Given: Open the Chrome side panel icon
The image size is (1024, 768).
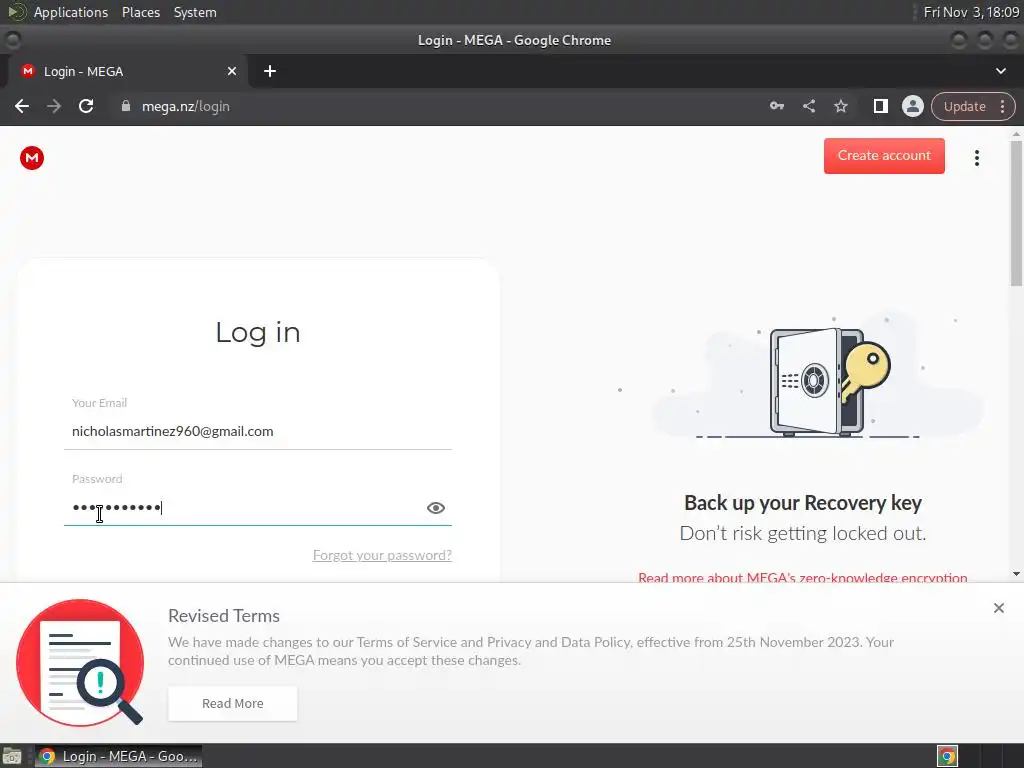Looking at the screenshot, I should [880, 106].
